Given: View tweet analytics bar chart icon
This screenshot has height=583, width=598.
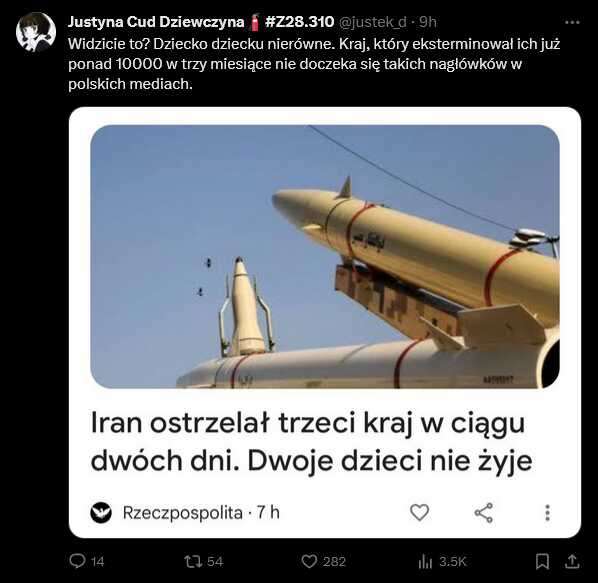Looking at the screenshot, I should (425, 561).
